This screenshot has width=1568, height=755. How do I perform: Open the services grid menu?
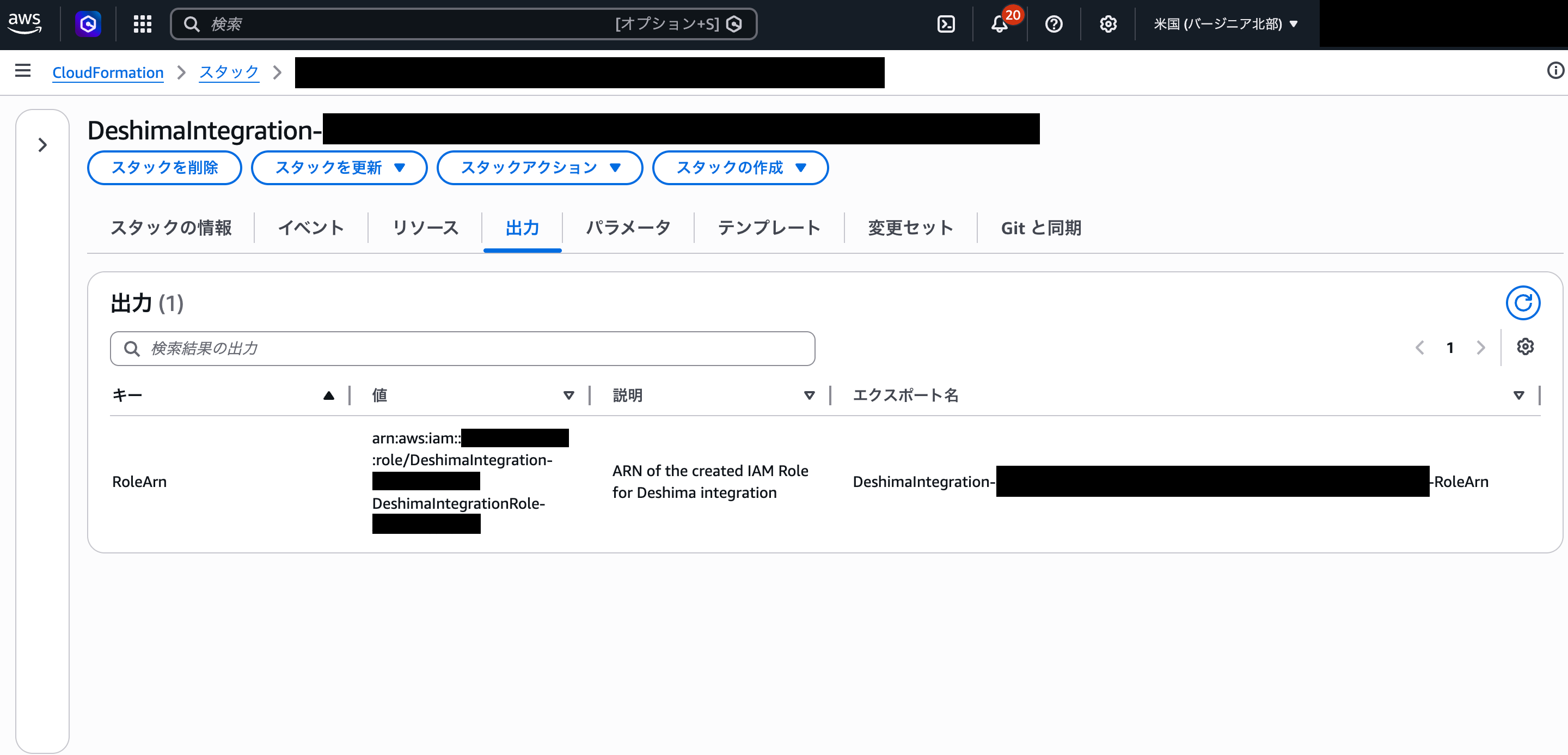143,24
